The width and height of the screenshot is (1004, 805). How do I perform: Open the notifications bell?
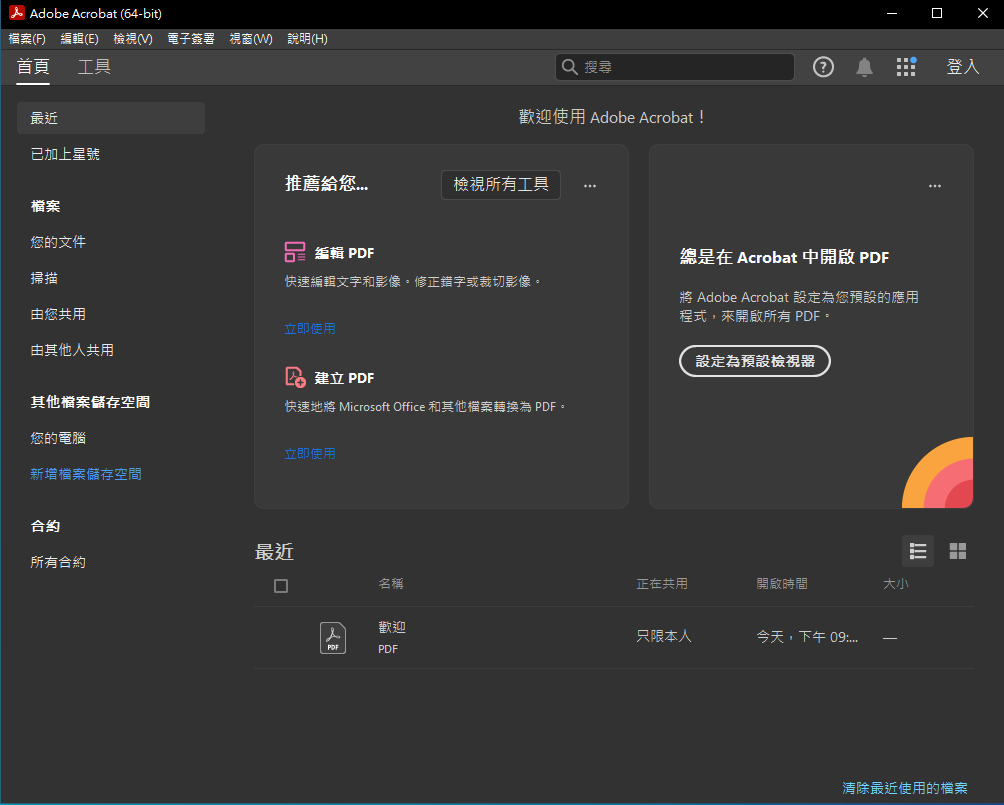tap(864, 67)
